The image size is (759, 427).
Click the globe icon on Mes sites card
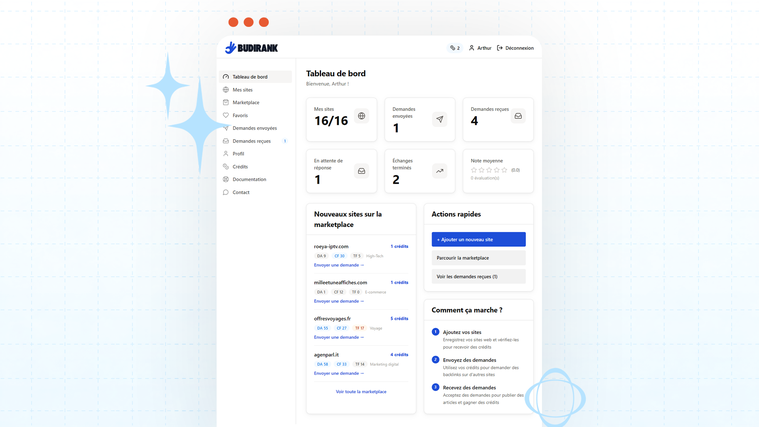tap(362, 116)
